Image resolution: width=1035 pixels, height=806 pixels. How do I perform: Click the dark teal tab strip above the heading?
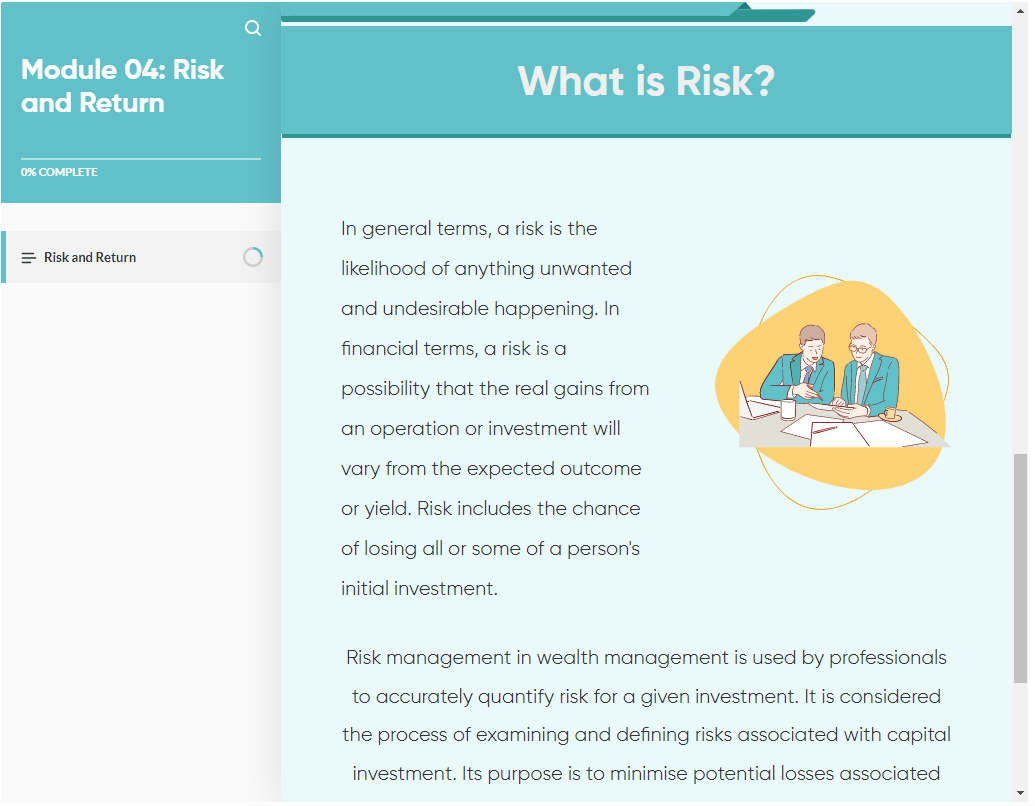pyautogui.click(x=548, y=16)
